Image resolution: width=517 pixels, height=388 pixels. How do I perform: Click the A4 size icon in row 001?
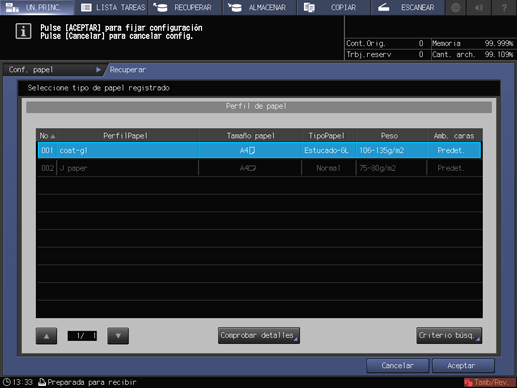click(x=248, y=150)
